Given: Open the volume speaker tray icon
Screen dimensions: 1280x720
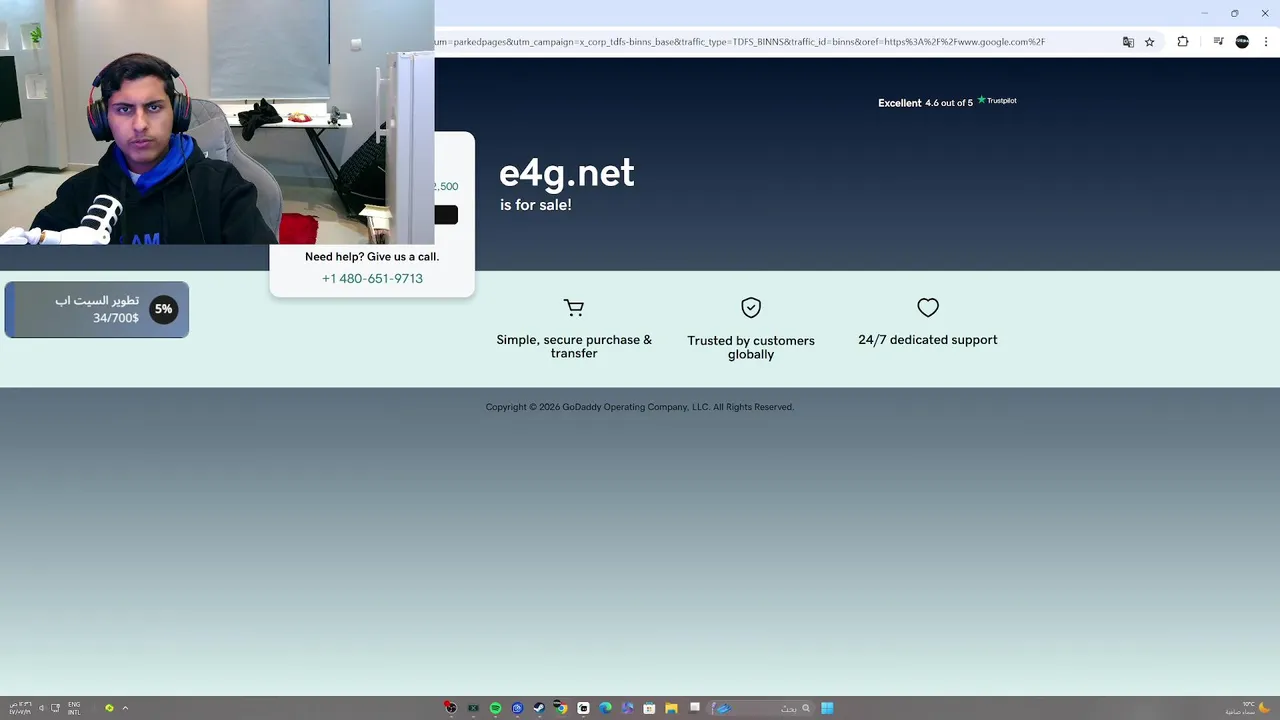Looking at the screenshot, I should 41,708.
